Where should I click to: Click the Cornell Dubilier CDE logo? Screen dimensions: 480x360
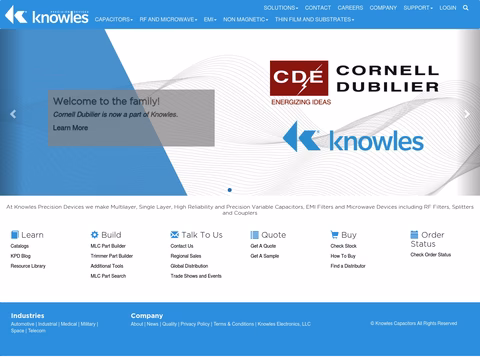coord(354,83)
